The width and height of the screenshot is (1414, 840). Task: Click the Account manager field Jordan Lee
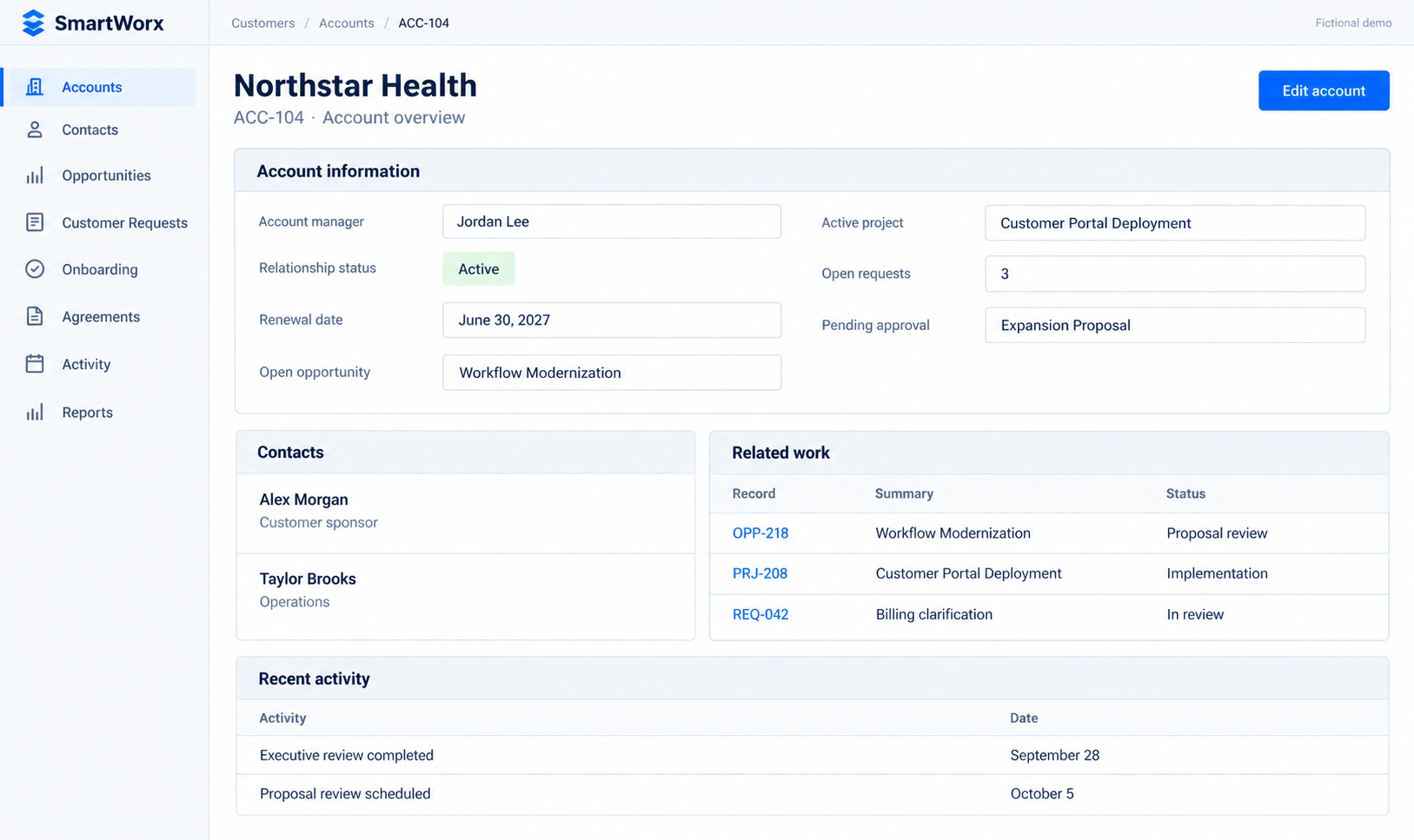point(612,222)
